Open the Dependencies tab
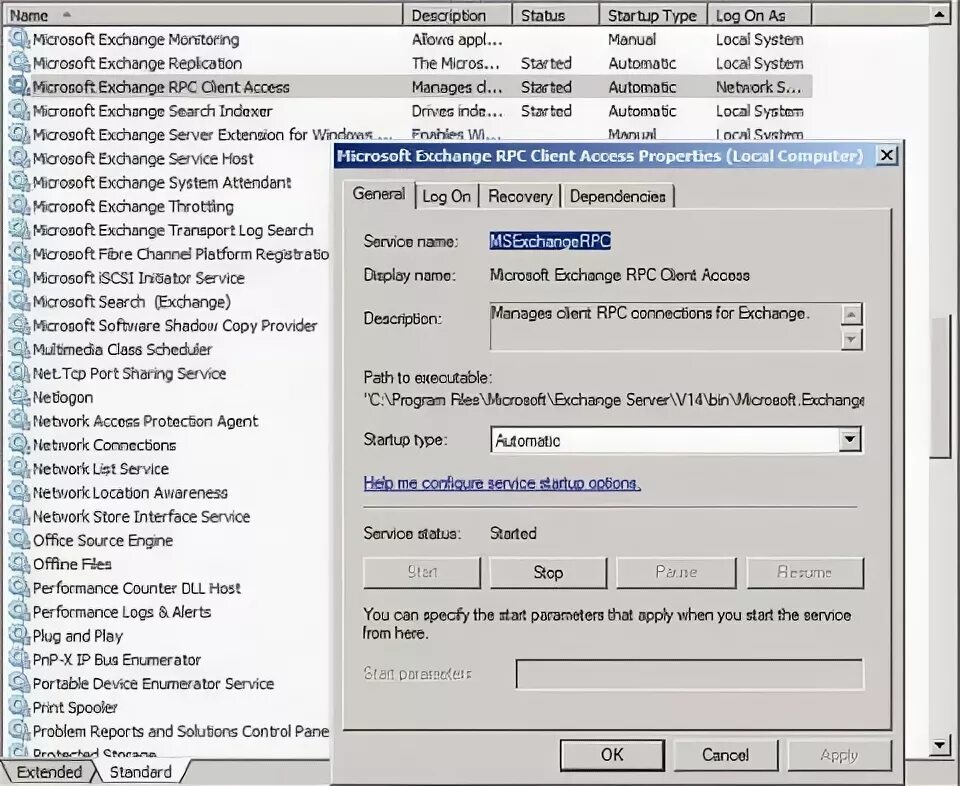 pos(618,196)
